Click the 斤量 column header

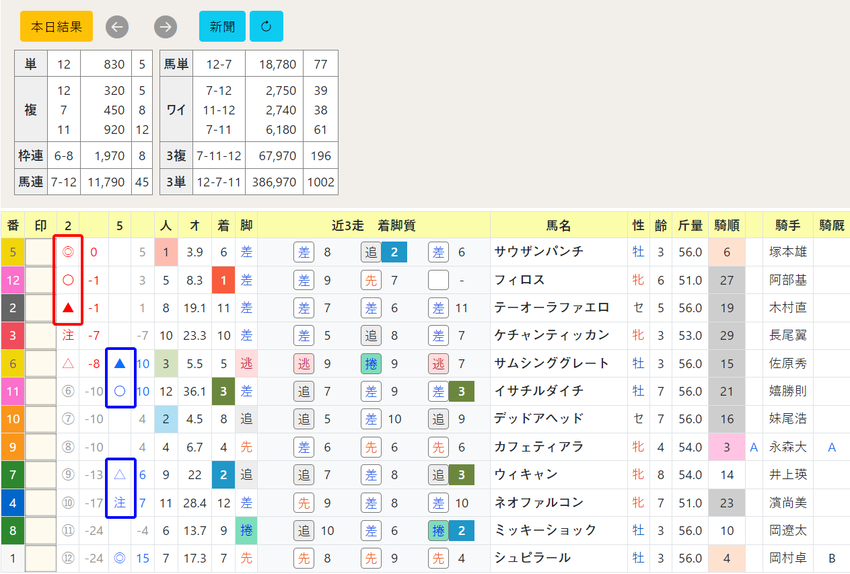pos(690,225)
